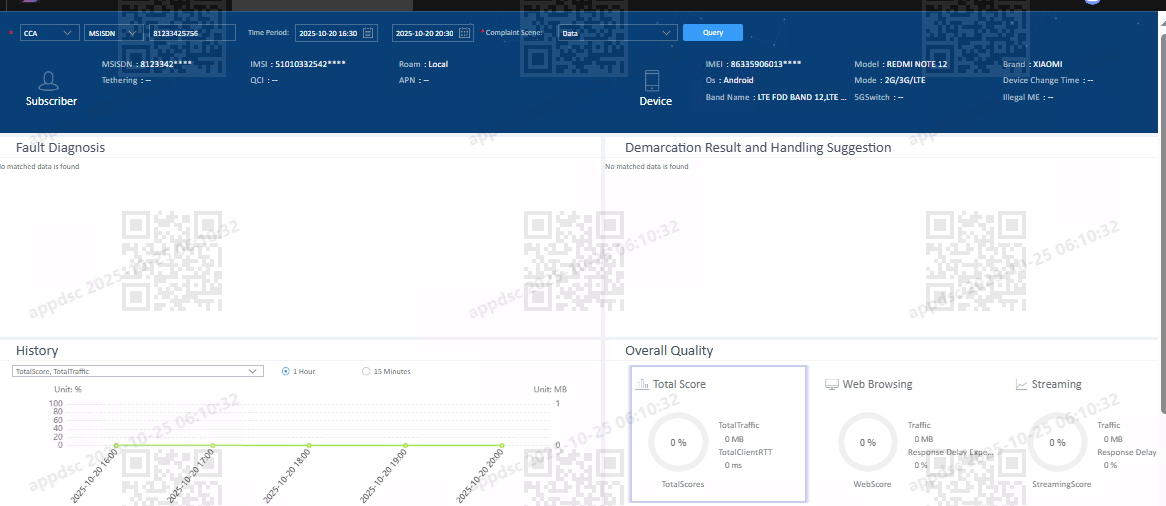The height and width of the screenshot is (506, 1166).
Task: Click the Os value Android
Action: pos(739,80)
